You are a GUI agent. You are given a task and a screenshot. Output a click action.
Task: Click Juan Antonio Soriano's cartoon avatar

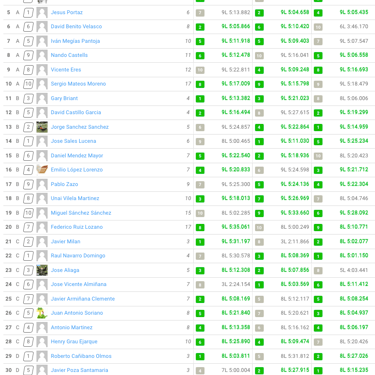pos(42,313)
